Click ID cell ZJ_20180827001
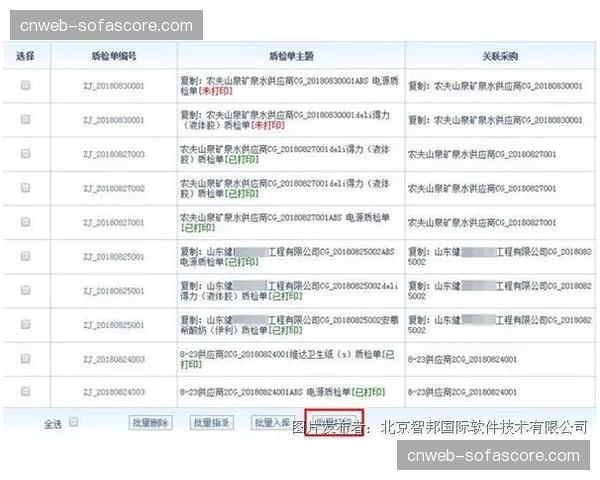 [x=114, y=222]
